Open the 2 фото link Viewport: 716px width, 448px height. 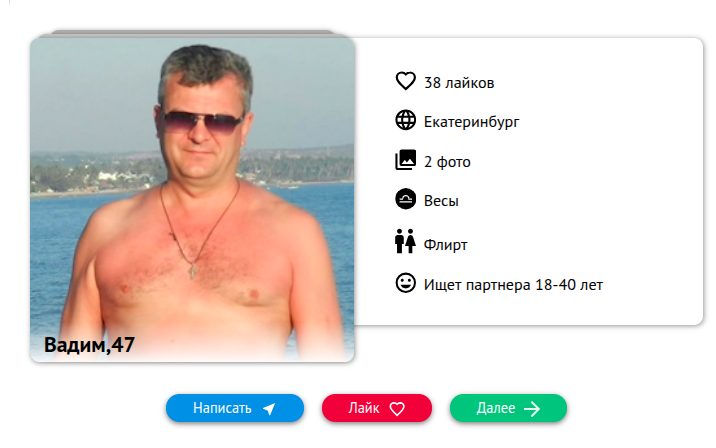447,162
